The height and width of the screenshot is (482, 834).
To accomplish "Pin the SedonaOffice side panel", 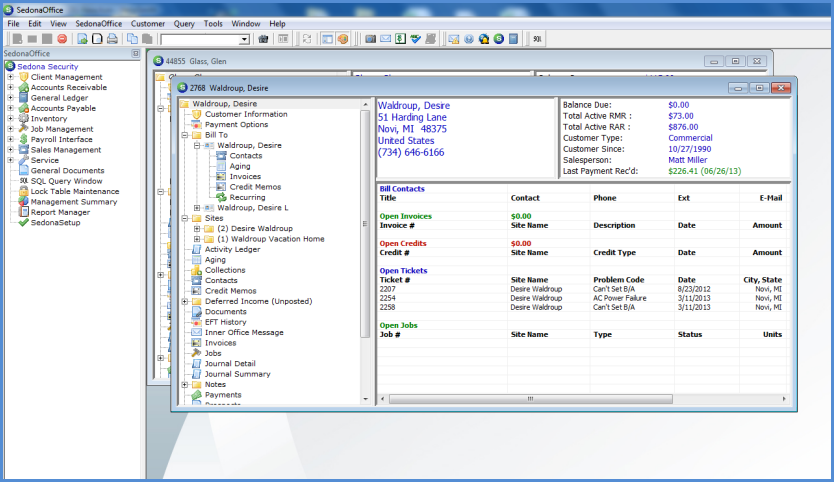I will point(136,54).
